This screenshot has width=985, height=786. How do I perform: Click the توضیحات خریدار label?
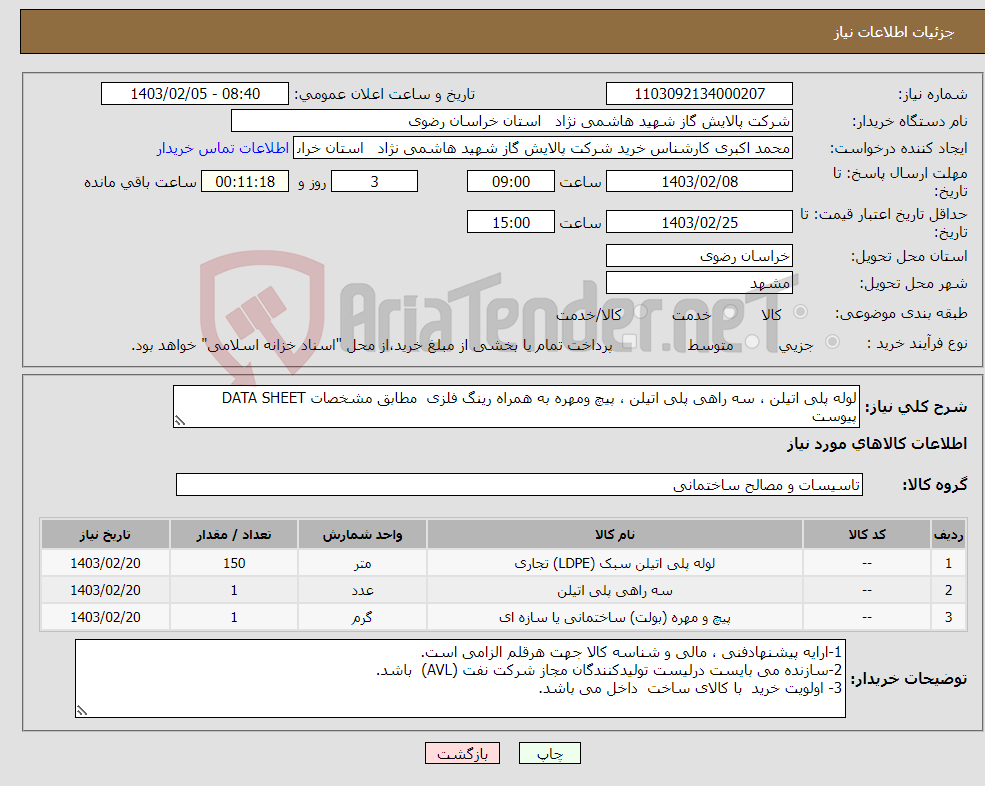coord(908,679)
